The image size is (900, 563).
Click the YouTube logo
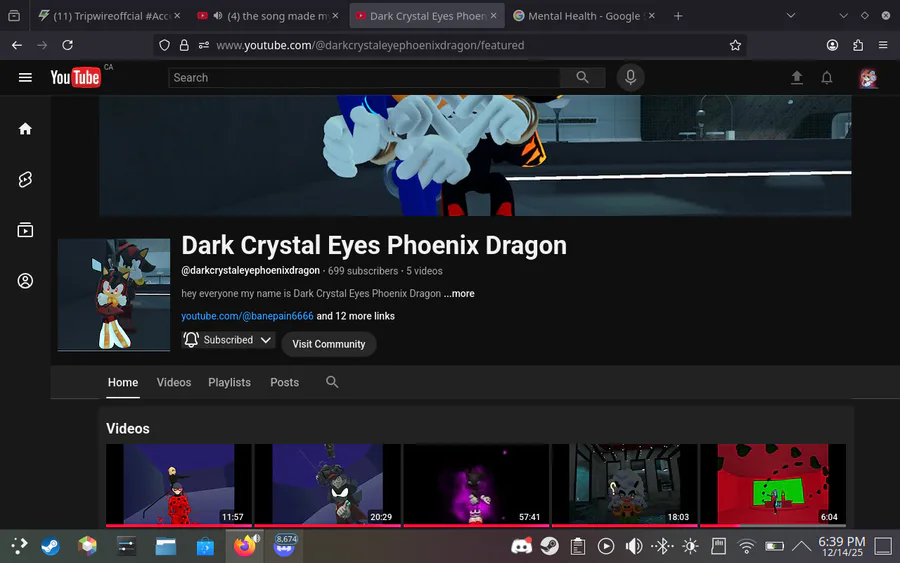click(75, 77)
